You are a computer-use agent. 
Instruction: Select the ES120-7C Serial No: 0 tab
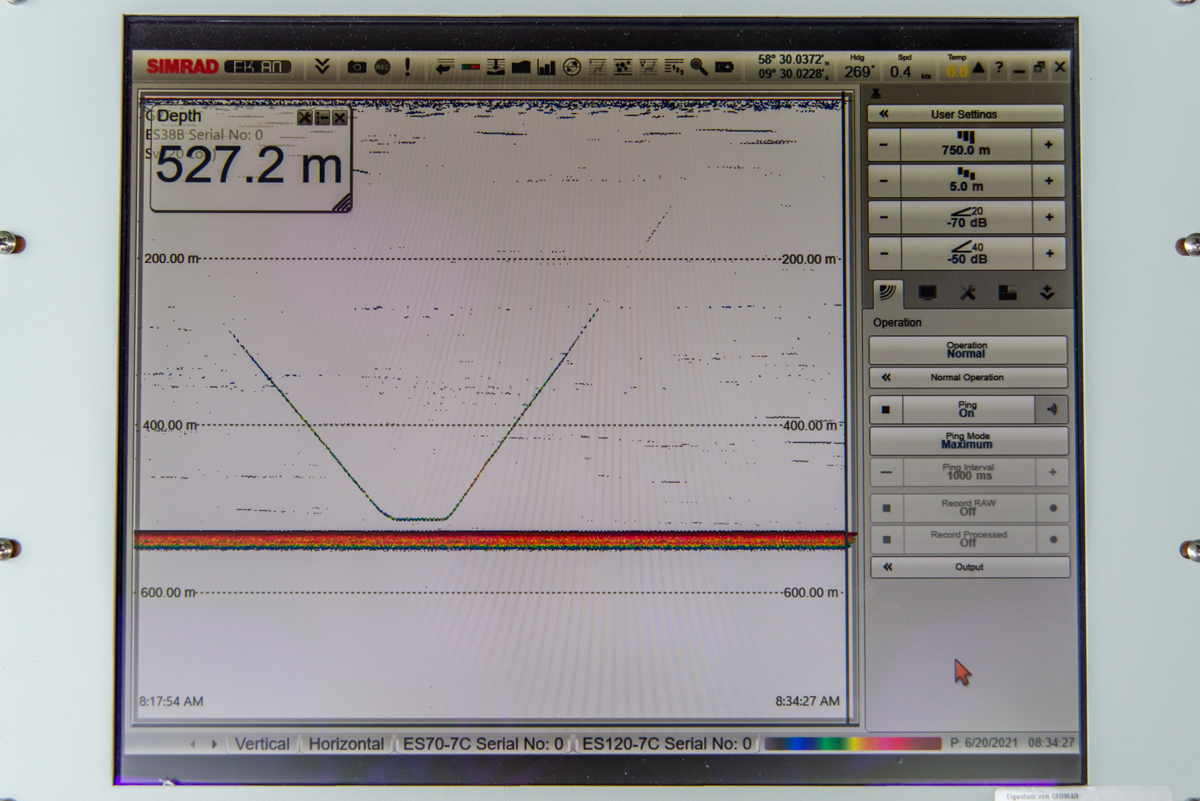click(x=667, y=744)
